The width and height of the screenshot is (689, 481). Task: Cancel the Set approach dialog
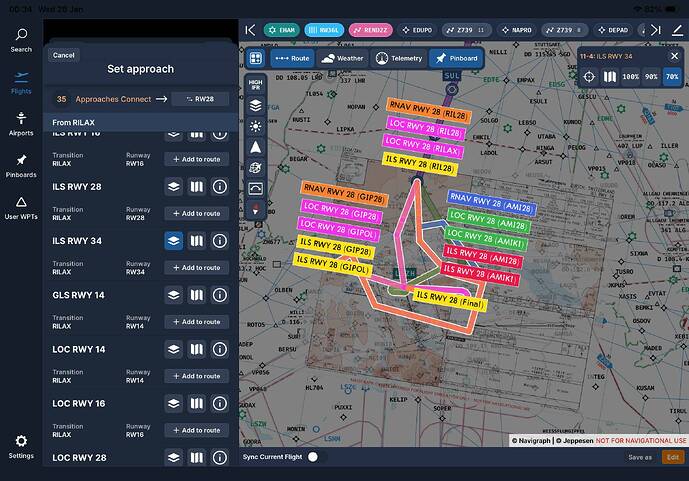[x=64, y=55]
